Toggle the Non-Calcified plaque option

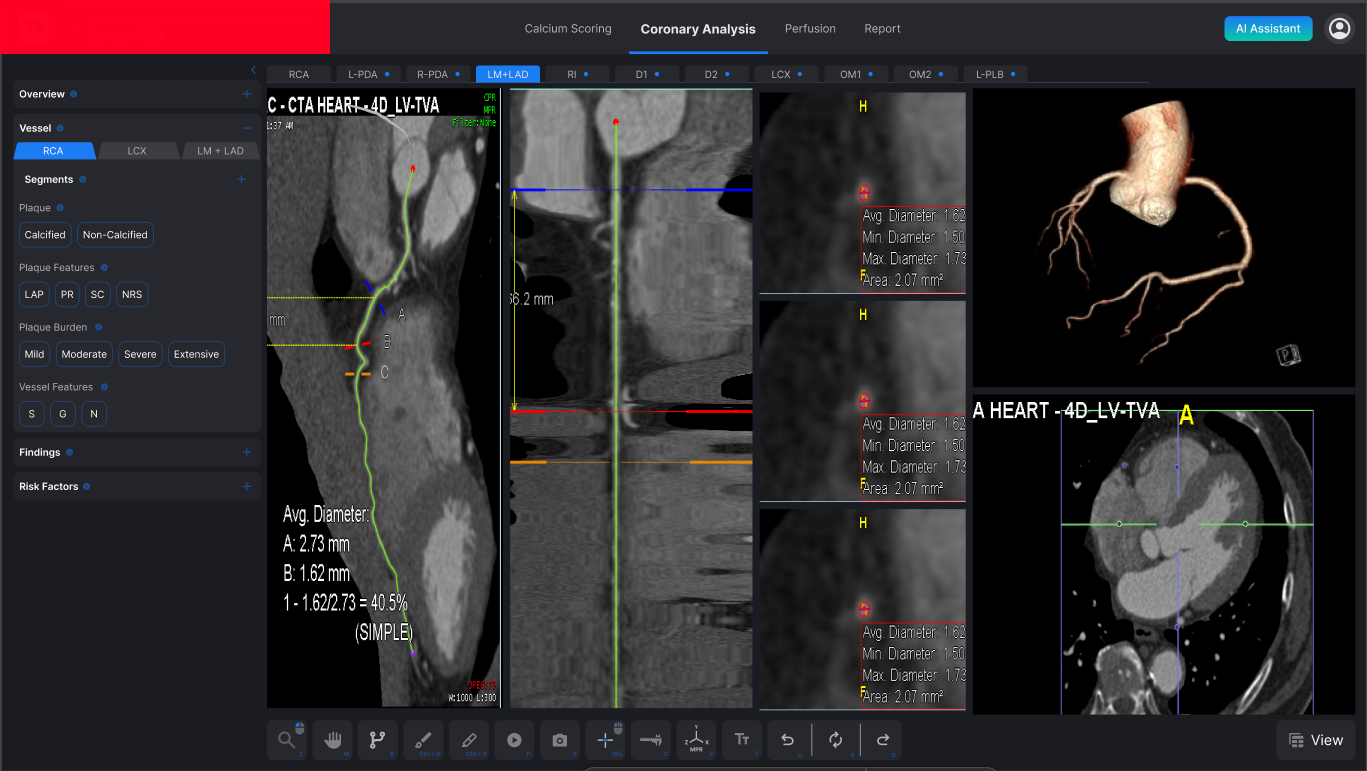pos(115,235)
